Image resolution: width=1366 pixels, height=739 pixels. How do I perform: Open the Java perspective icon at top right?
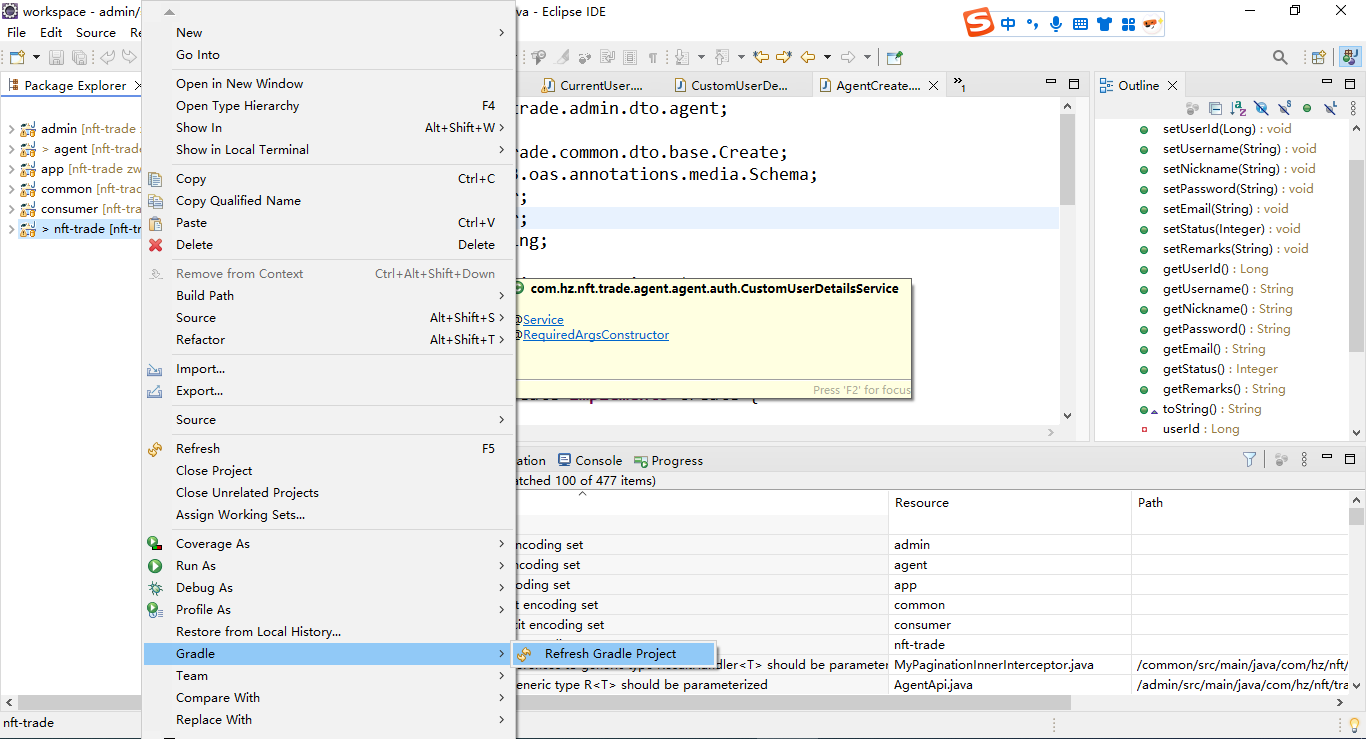pyautogui.click(x=1349, y=57)
